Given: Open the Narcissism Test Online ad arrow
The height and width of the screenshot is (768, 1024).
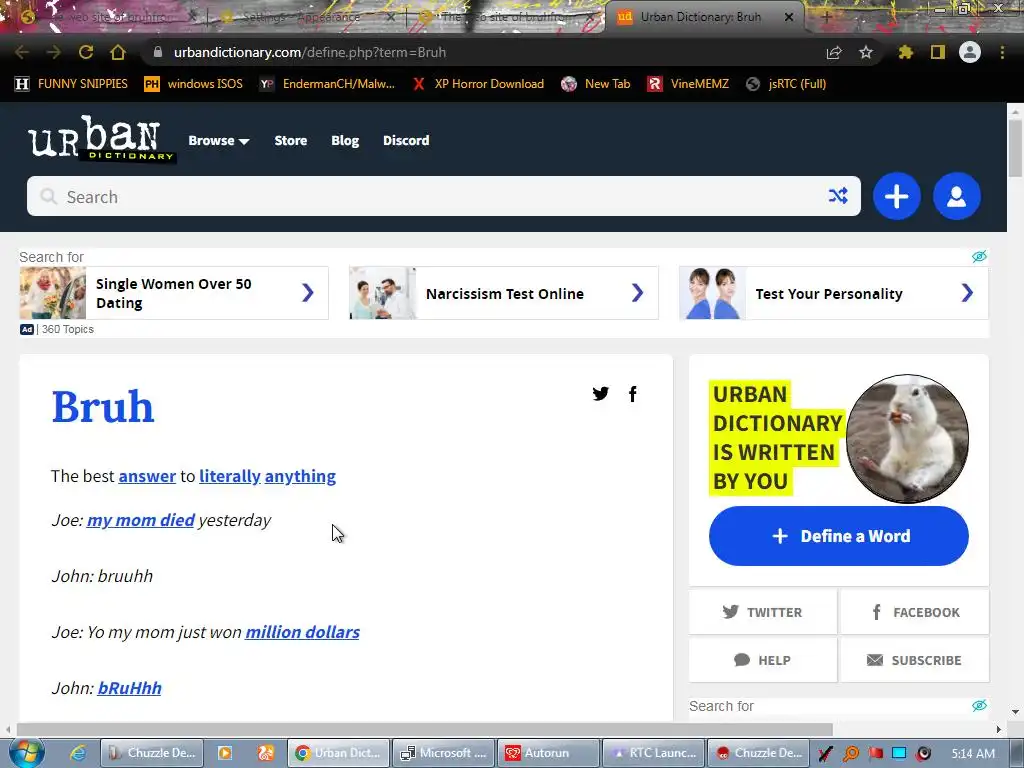Looking at the screenshot, I should coord(637,293).
